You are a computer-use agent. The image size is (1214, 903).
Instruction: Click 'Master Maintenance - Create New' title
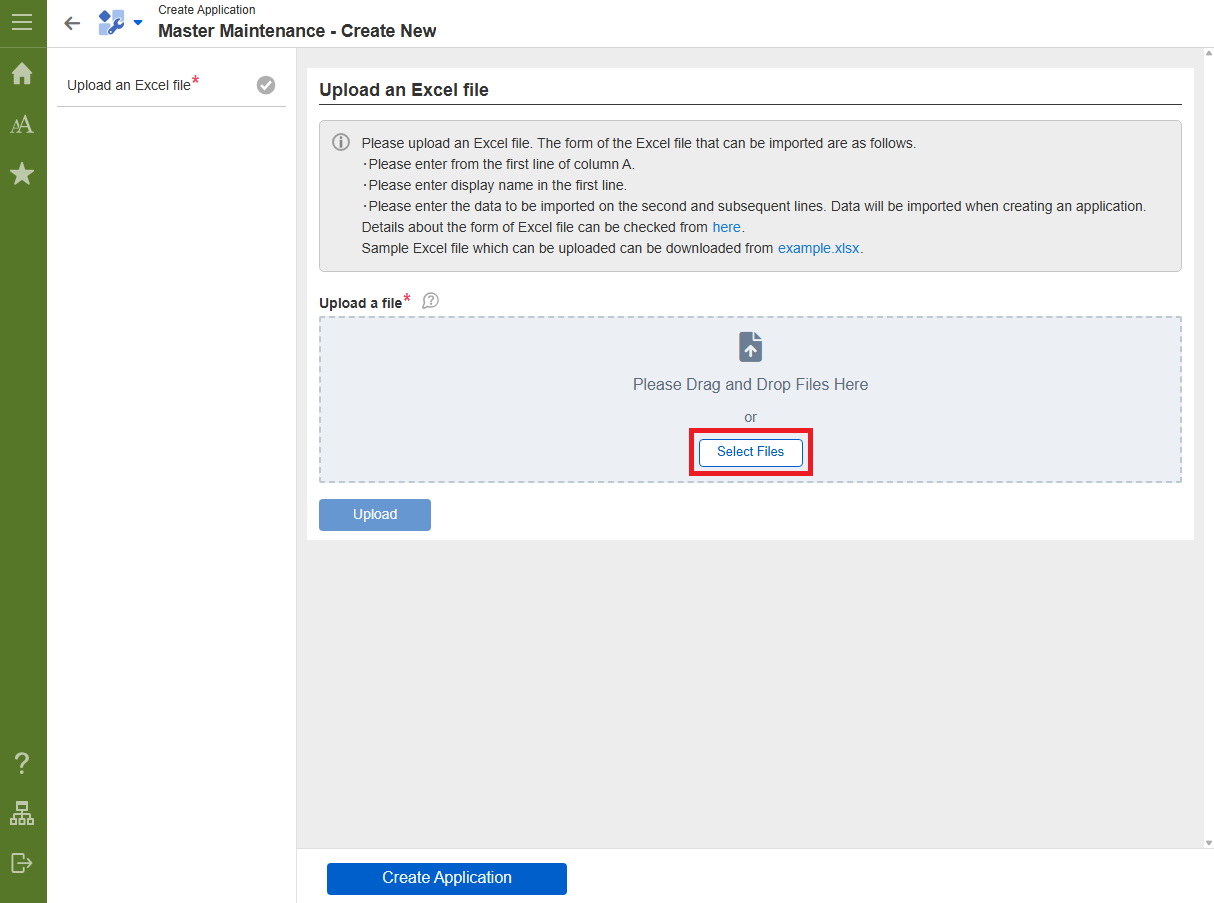coord(297,31)
